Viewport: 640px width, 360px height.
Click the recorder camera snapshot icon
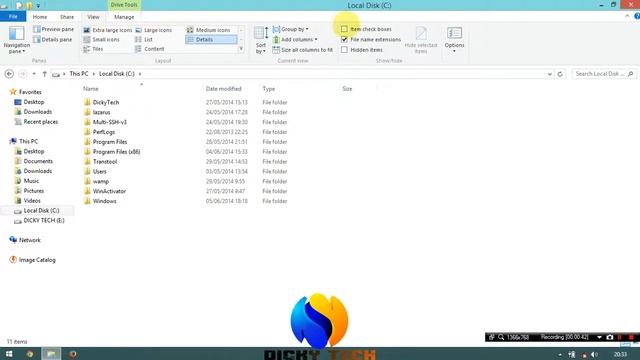(610, 337)
